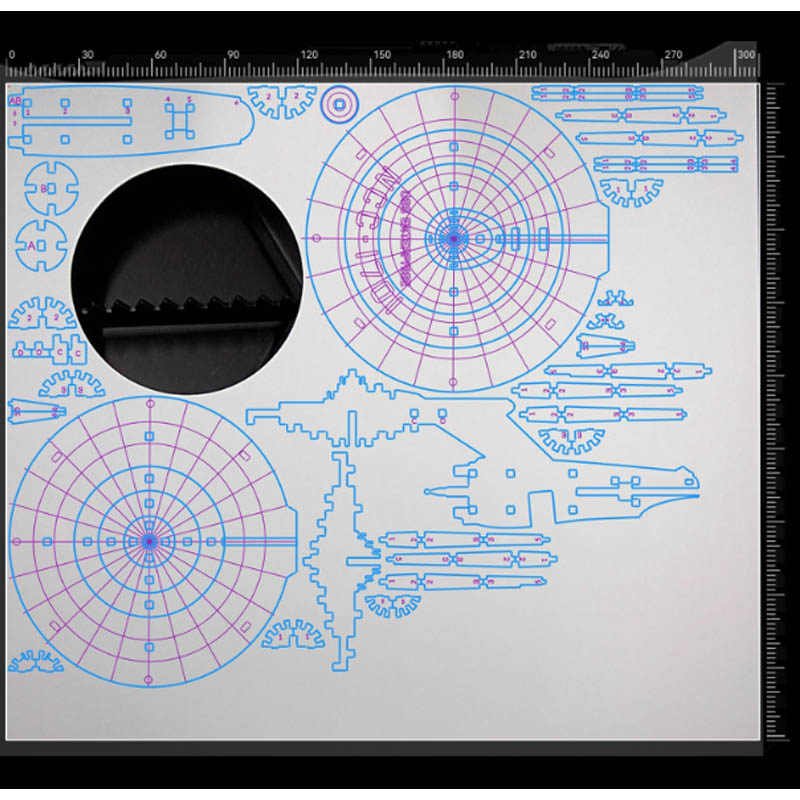Click the center of the lower-left saucer disc
The image size is (800, 800).
tap(149, 541)
